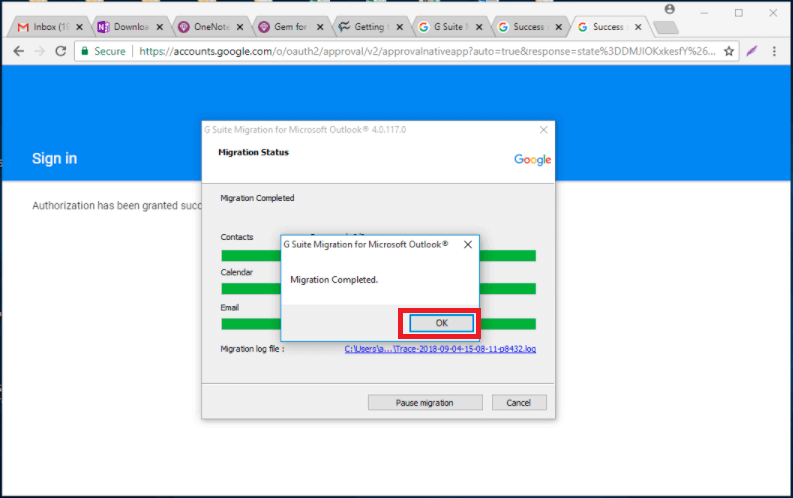Open the migration log file link

click(x=440, y=349)
